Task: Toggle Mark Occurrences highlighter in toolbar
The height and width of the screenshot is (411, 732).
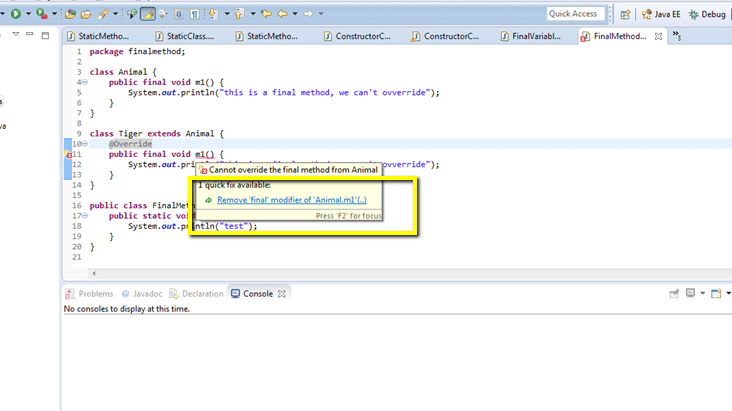Action: tap(148, 14)
